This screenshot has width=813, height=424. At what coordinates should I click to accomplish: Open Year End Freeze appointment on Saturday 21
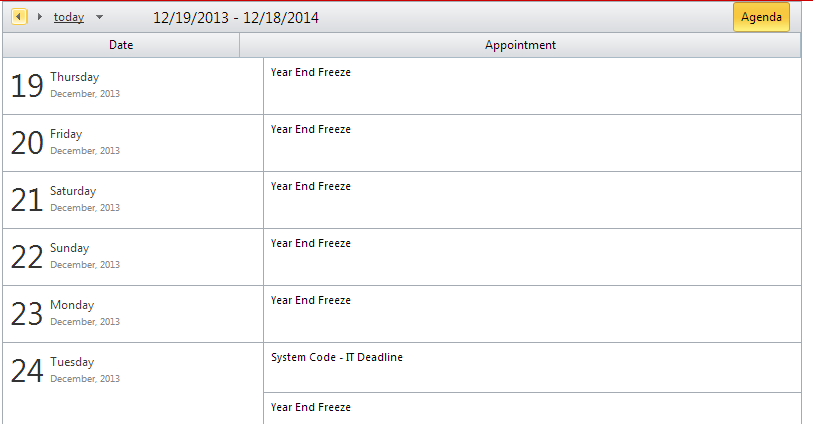pos(311,187)
